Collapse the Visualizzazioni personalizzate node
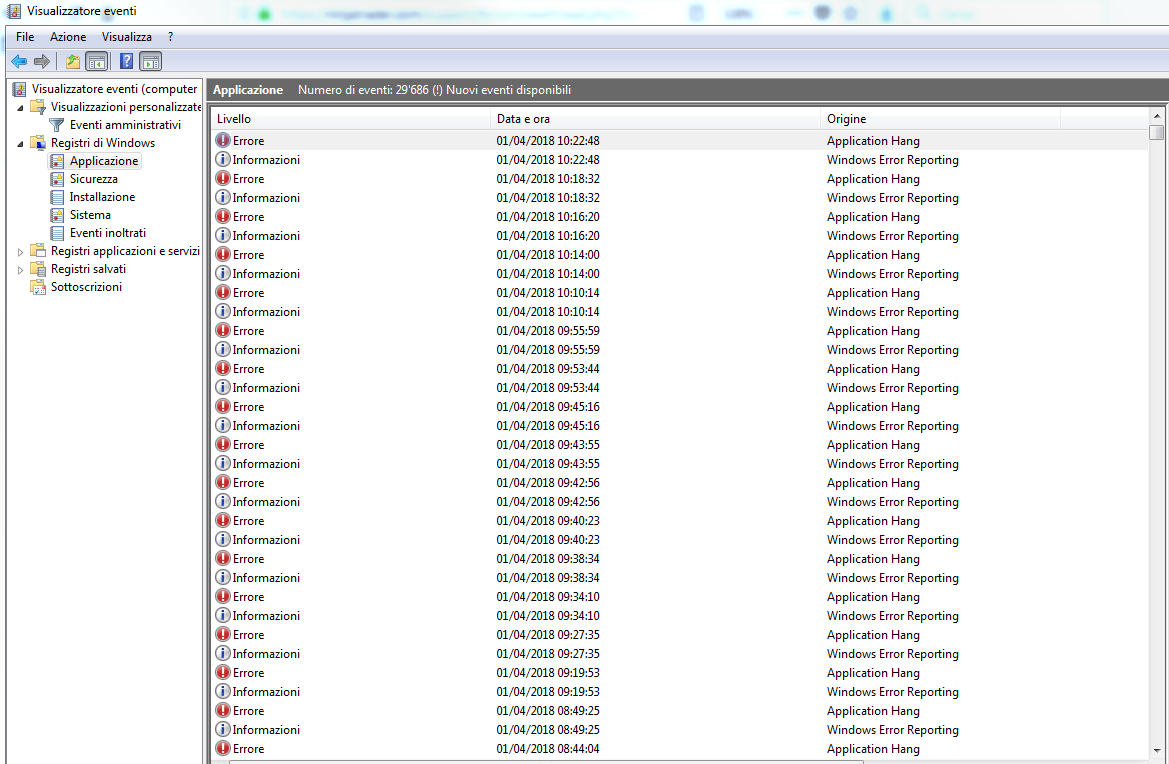This screenshot has height=764, width=1169. [x=20, y=107]
